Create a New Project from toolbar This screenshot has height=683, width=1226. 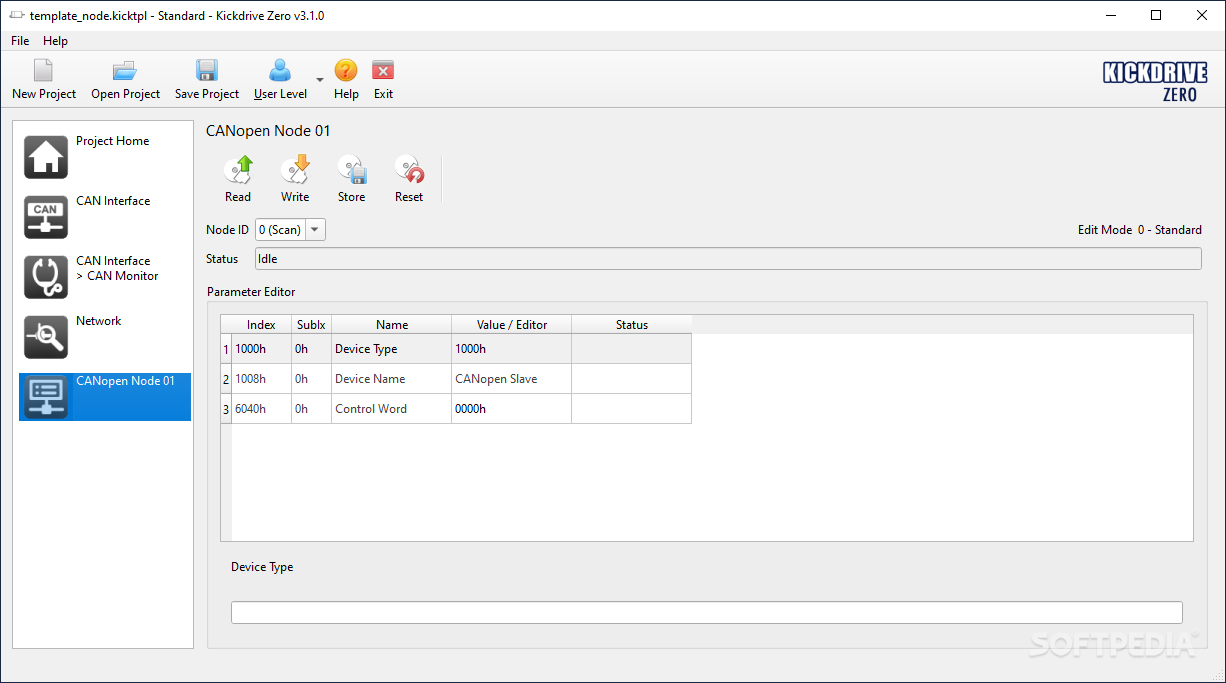(44, 79)
